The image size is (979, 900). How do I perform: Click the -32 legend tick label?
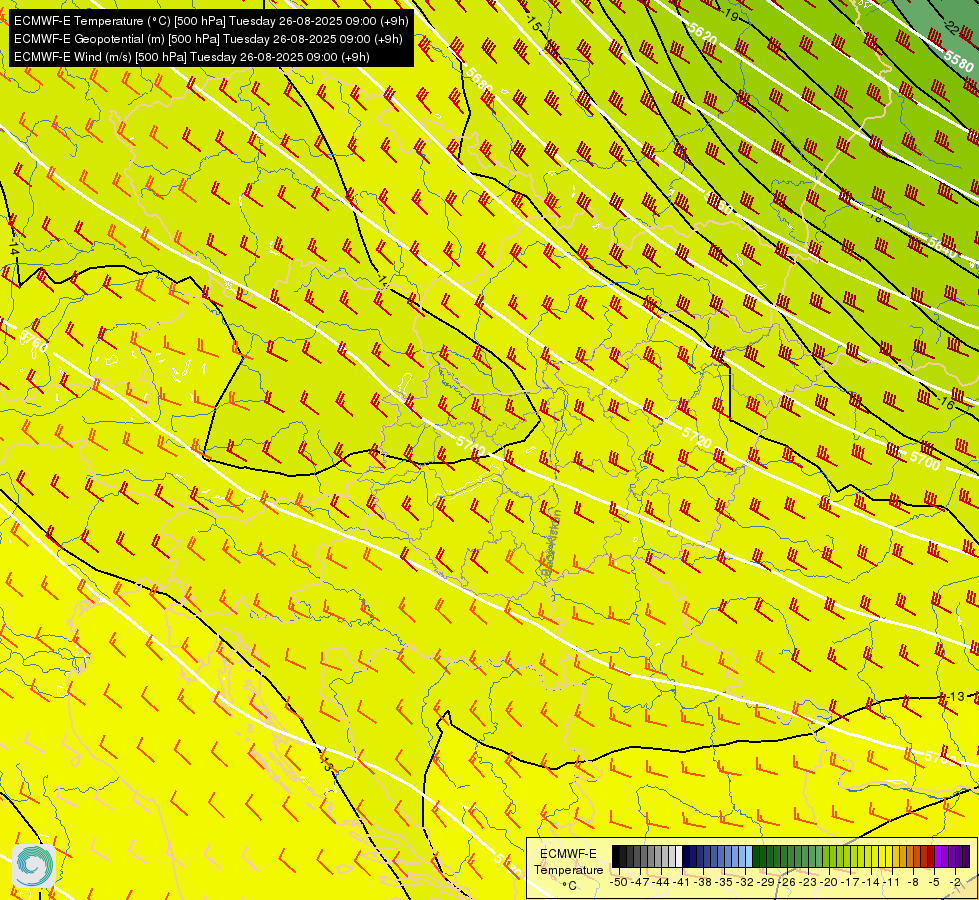[x=746, y=882]
